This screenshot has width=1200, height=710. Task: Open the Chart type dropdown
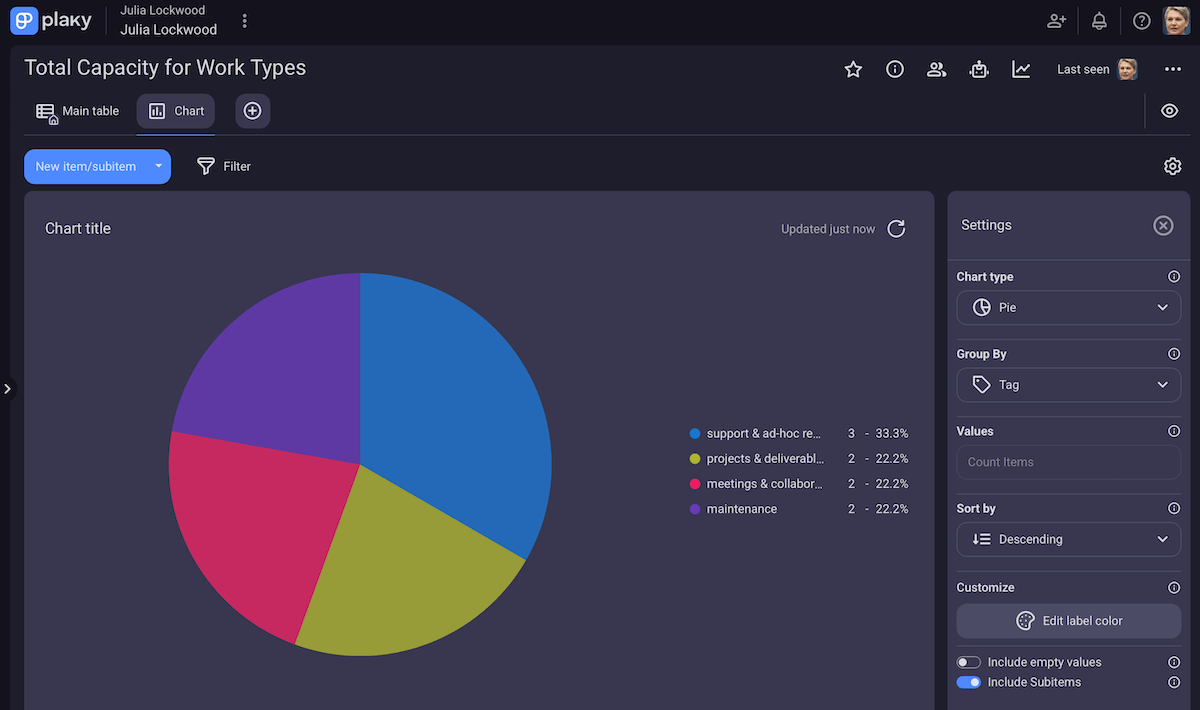tap(1068, 307)
